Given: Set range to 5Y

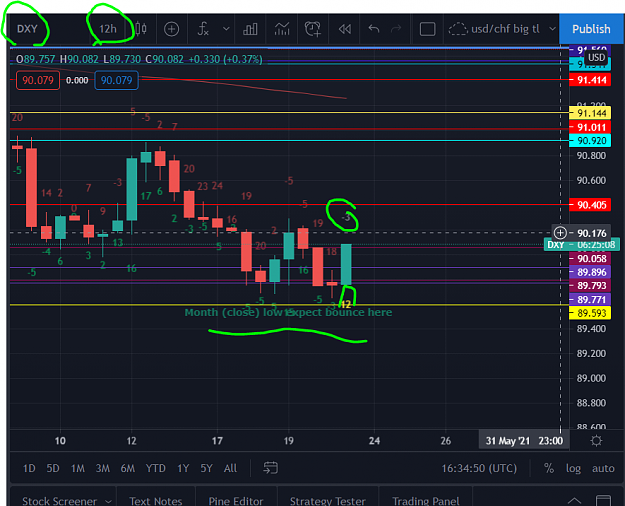Looking at the screenshot, I should 206,468.
